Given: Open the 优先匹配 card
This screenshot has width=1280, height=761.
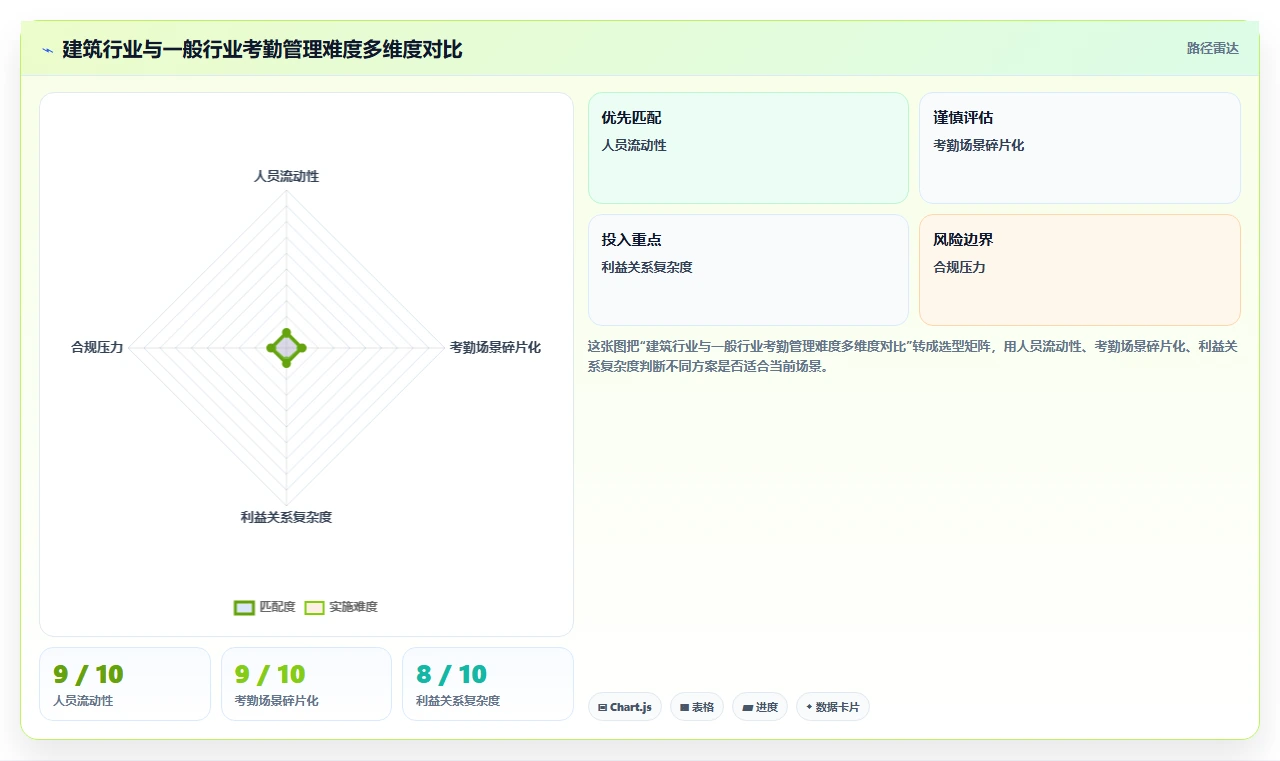Looking at the screenshot, I should pyautogui.click(x=748, y=148).
